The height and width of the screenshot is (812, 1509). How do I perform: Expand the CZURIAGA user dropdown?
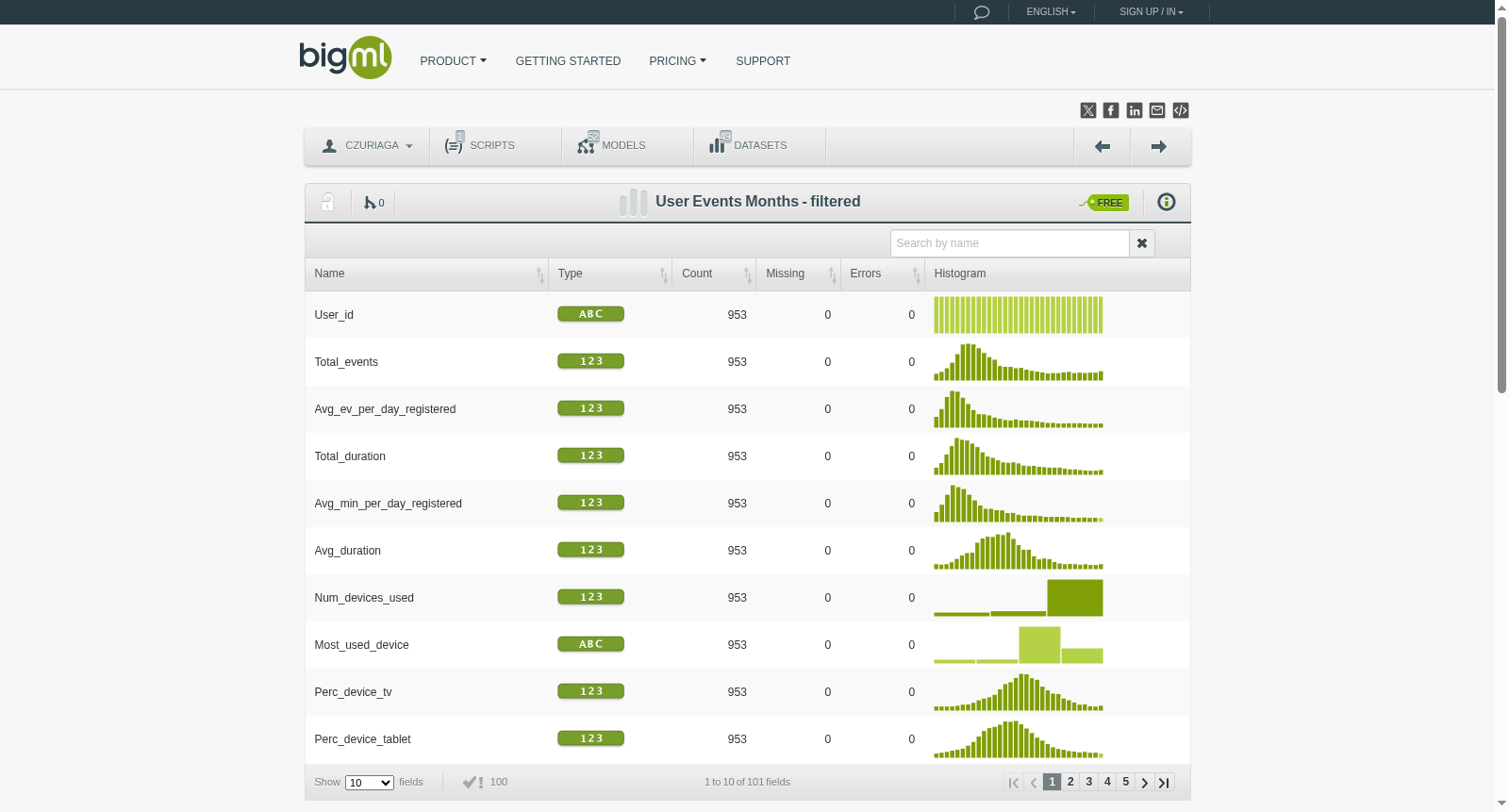point(367,146)
